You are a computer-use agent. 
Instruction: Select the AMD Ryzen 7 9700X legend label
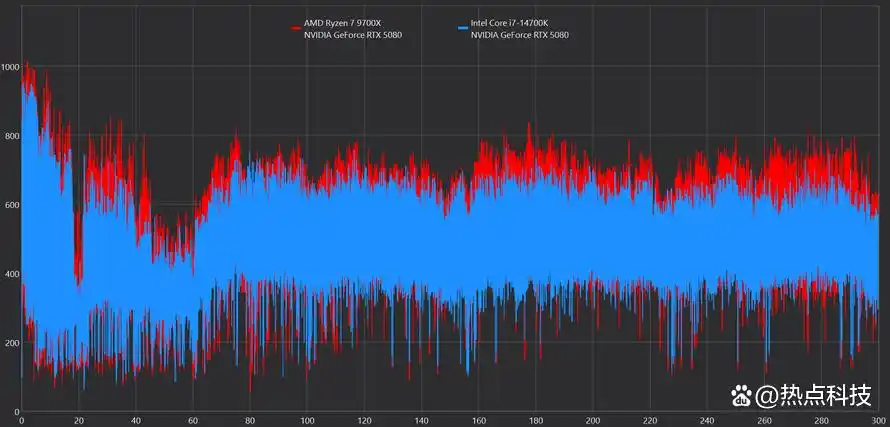point(341,22)
